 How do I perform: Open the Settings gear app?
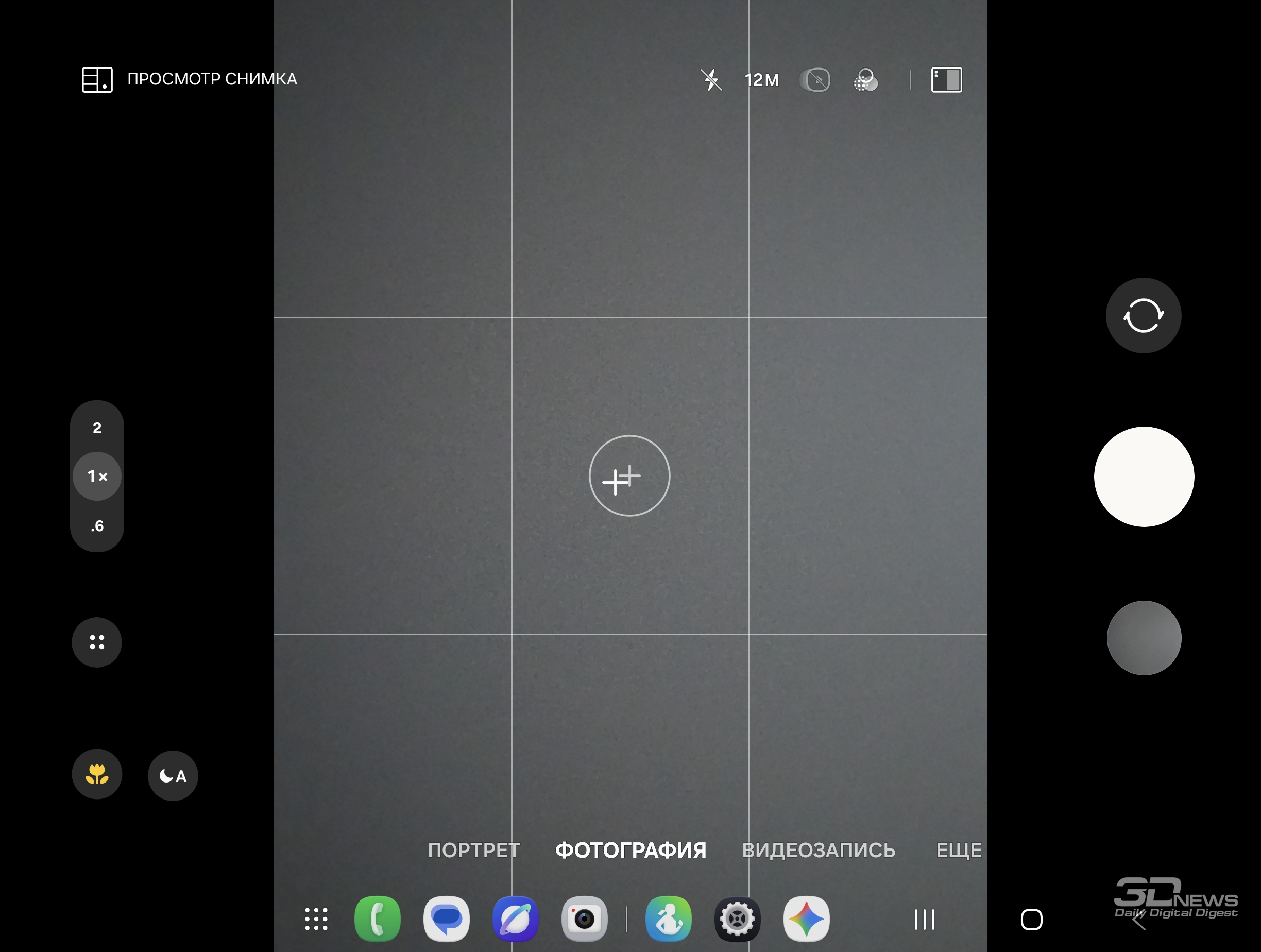pos(738,919)
